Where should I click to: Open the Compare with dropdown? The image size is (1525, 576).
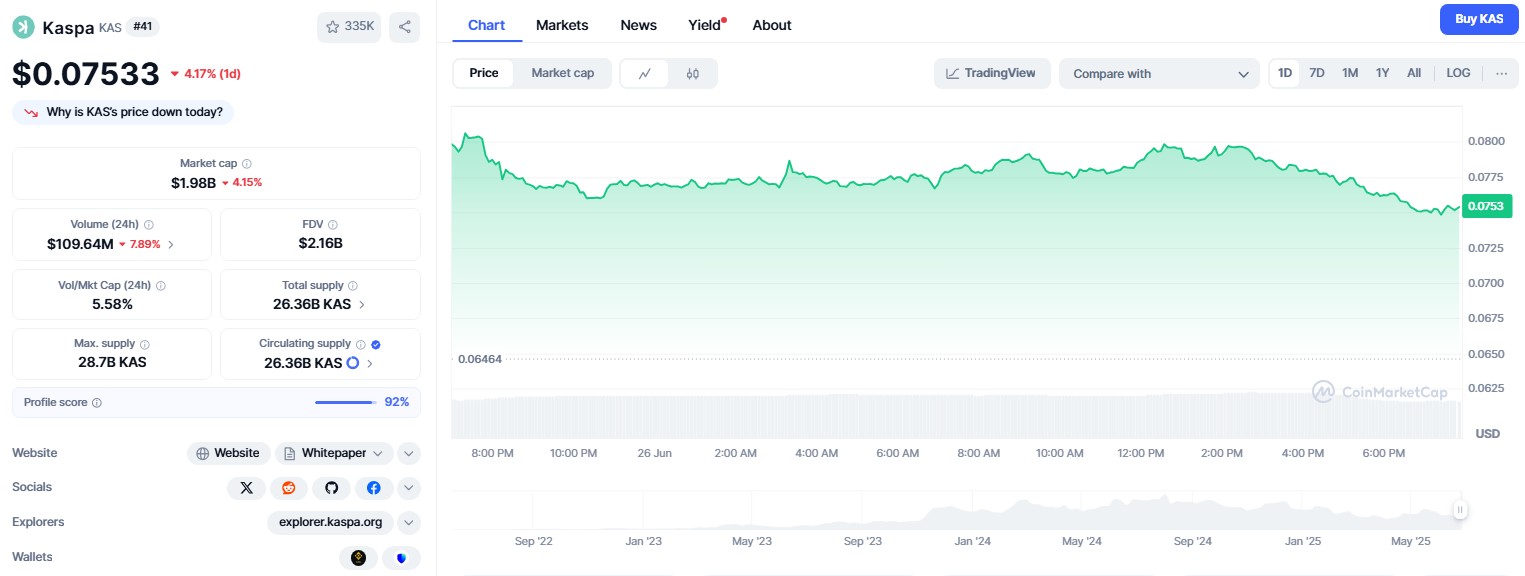(x=1158, y=74)
